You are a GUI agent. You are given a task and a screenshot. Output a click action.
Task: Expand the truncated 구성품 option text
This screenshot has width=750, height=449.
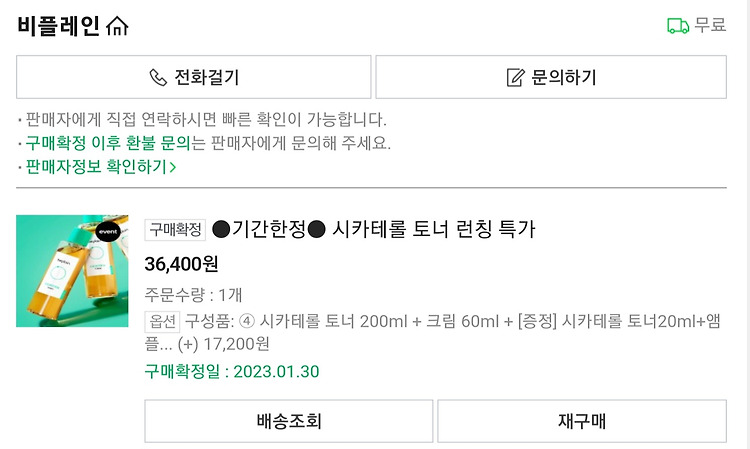coord(432,332)
